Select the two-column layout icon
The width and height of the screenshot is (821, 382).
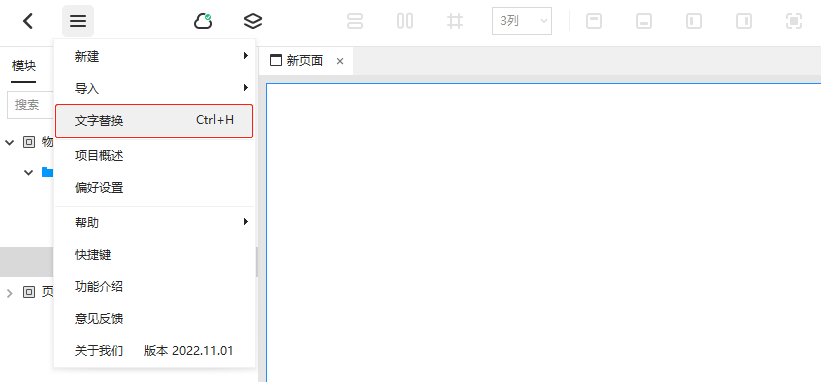[x=405, y=21]
